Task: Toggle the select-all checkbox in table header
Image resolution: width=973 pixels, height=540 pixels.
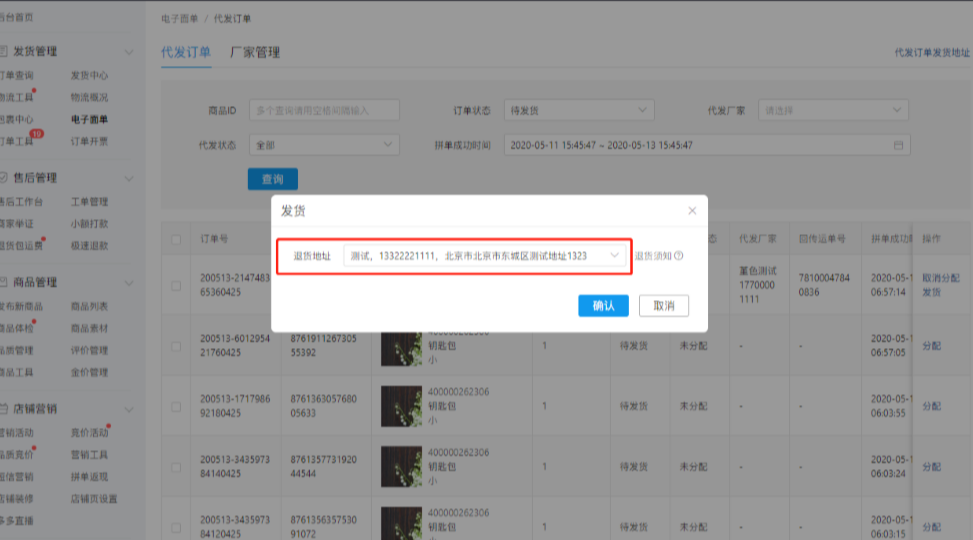Action: 177,239
